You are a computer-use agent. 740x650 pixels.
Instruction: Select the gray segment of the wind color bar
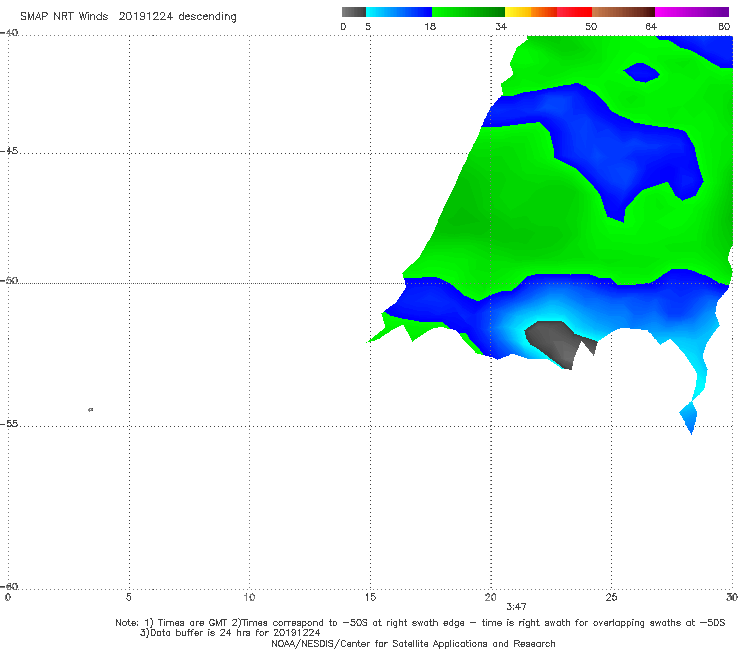point(353,12)
